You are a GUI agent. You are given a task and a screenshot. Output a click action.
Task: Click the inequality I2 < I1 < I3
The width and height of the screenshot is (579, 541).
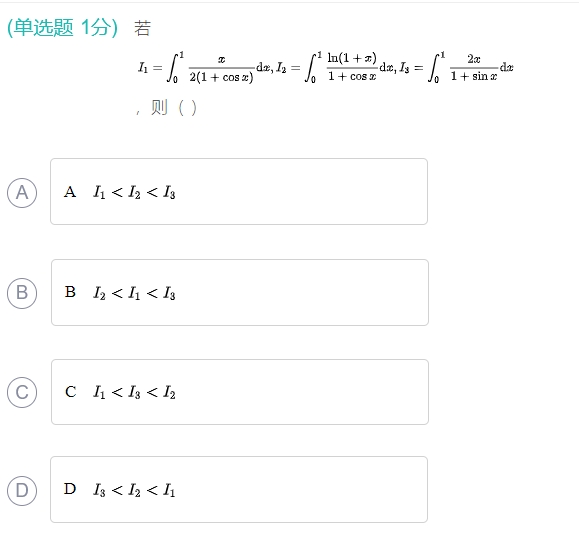134,293
